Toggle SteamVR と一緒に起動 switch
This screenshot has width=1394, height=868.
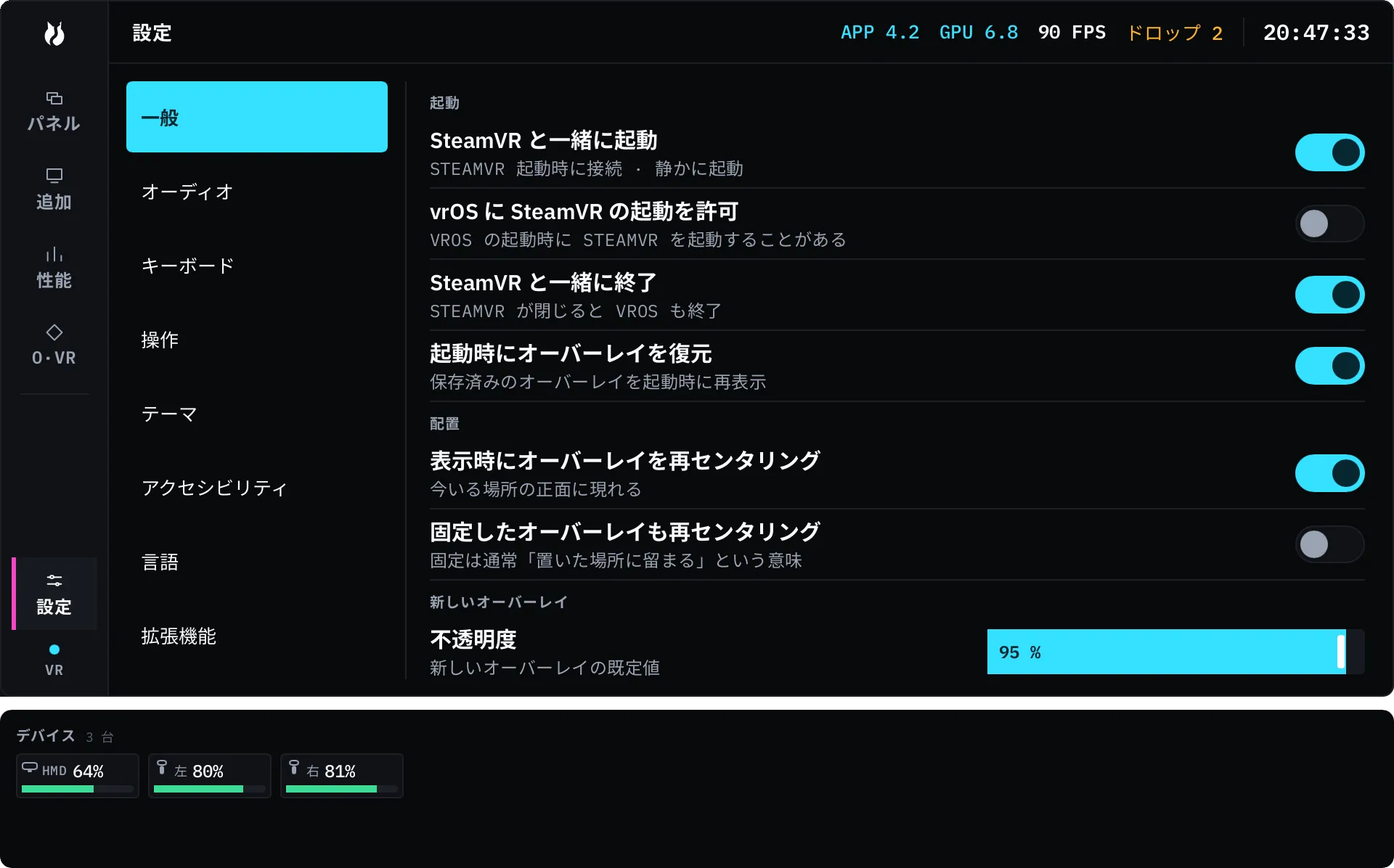(1329, 152)
